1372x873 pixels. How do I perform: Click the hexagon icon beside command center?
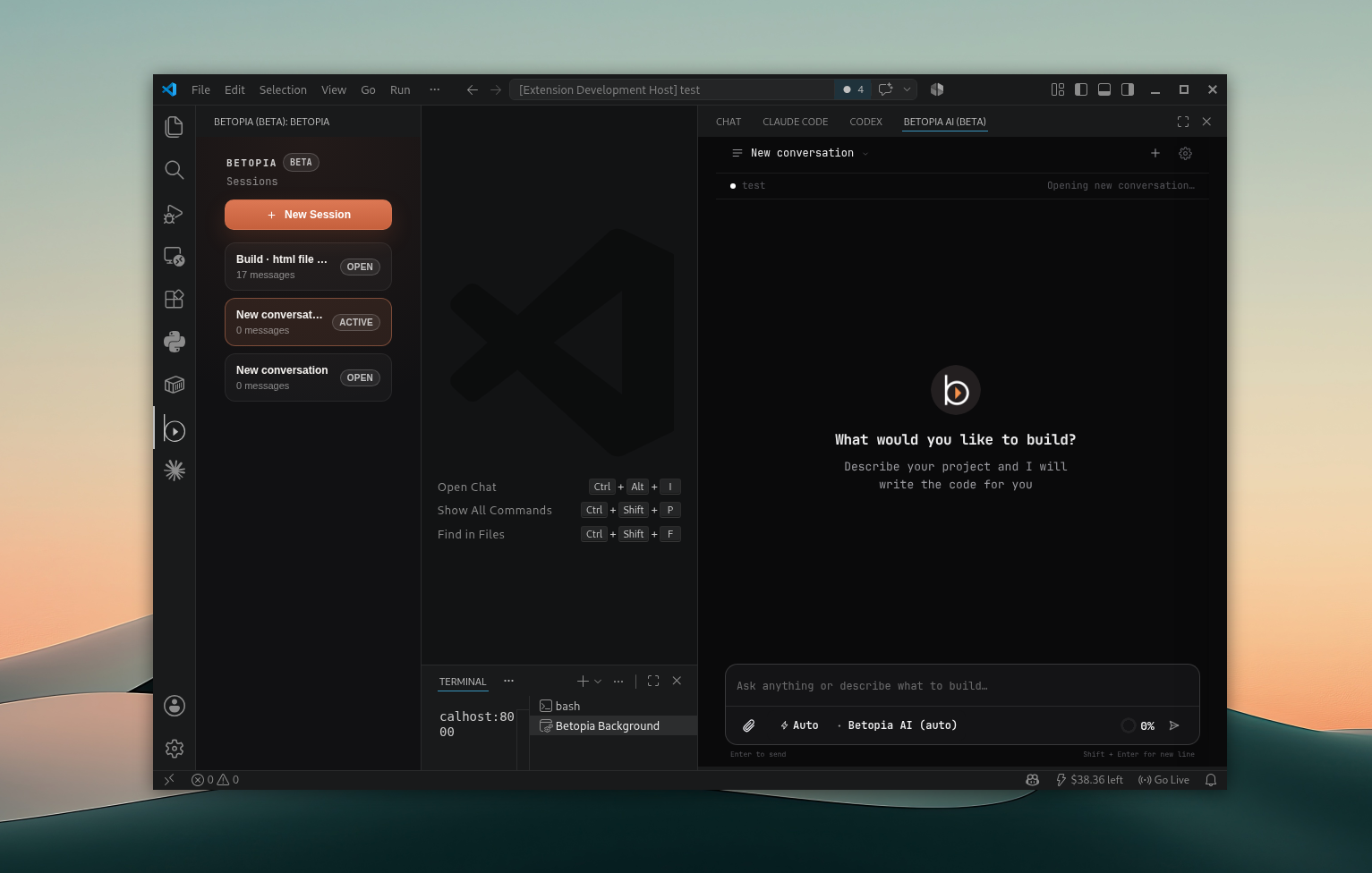[937, 89]
